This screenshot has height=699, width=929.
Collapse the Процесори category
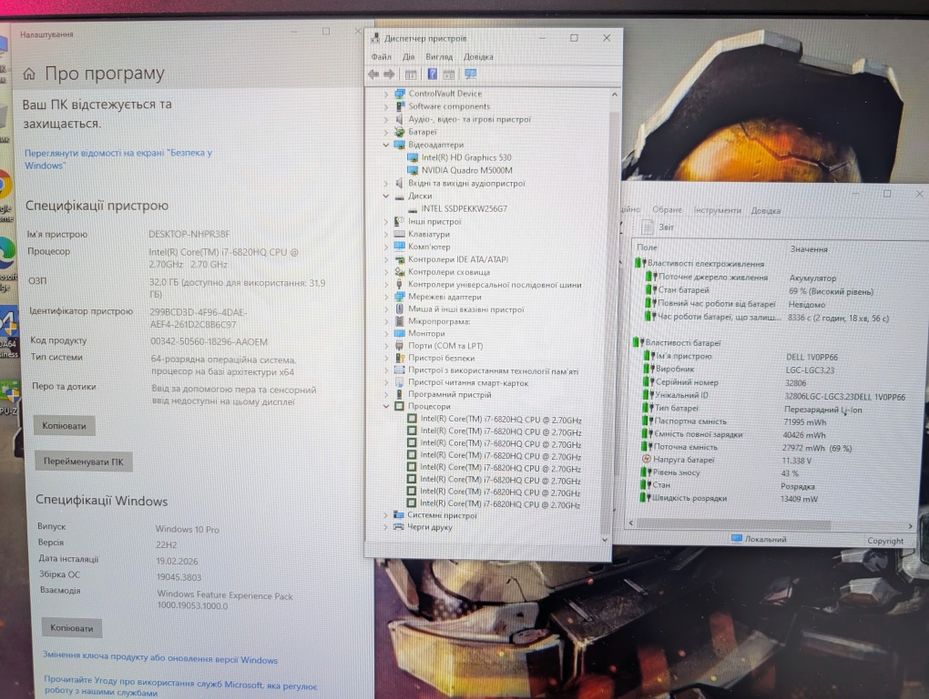(386, 406)
